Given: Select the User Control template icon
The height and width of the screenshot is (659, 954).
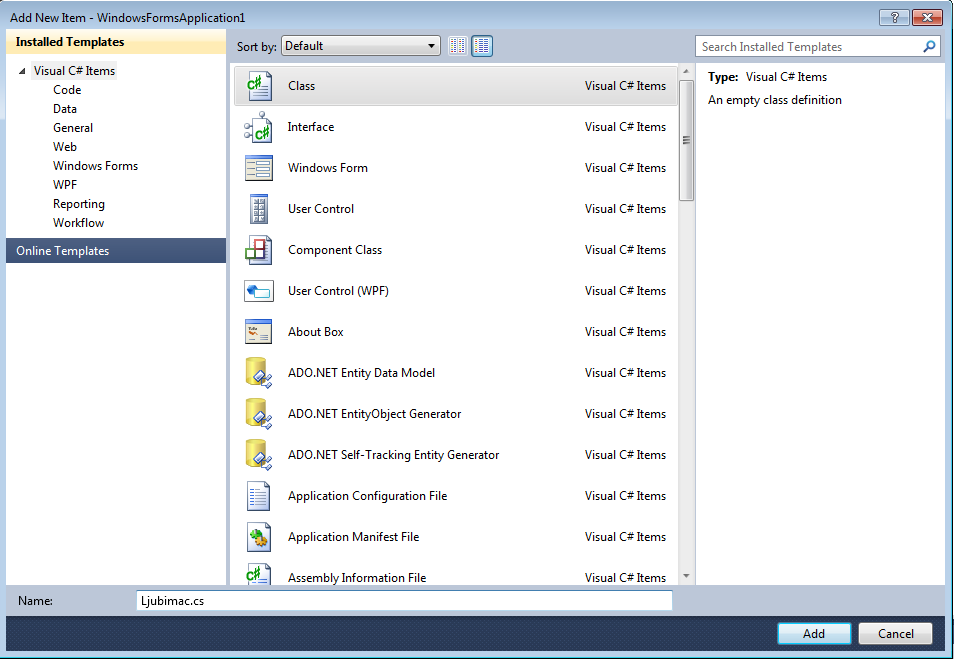Looking at the screenshot, I should (259, 209).
